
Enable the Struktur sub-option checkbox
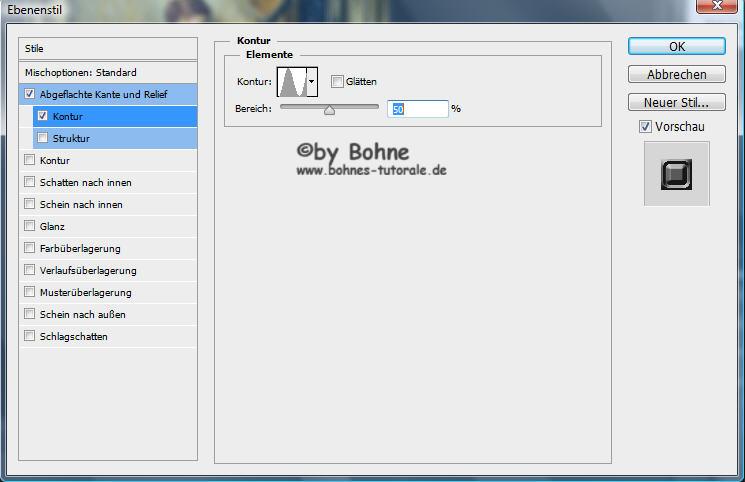pyautogui.click(x=43, y=138)
